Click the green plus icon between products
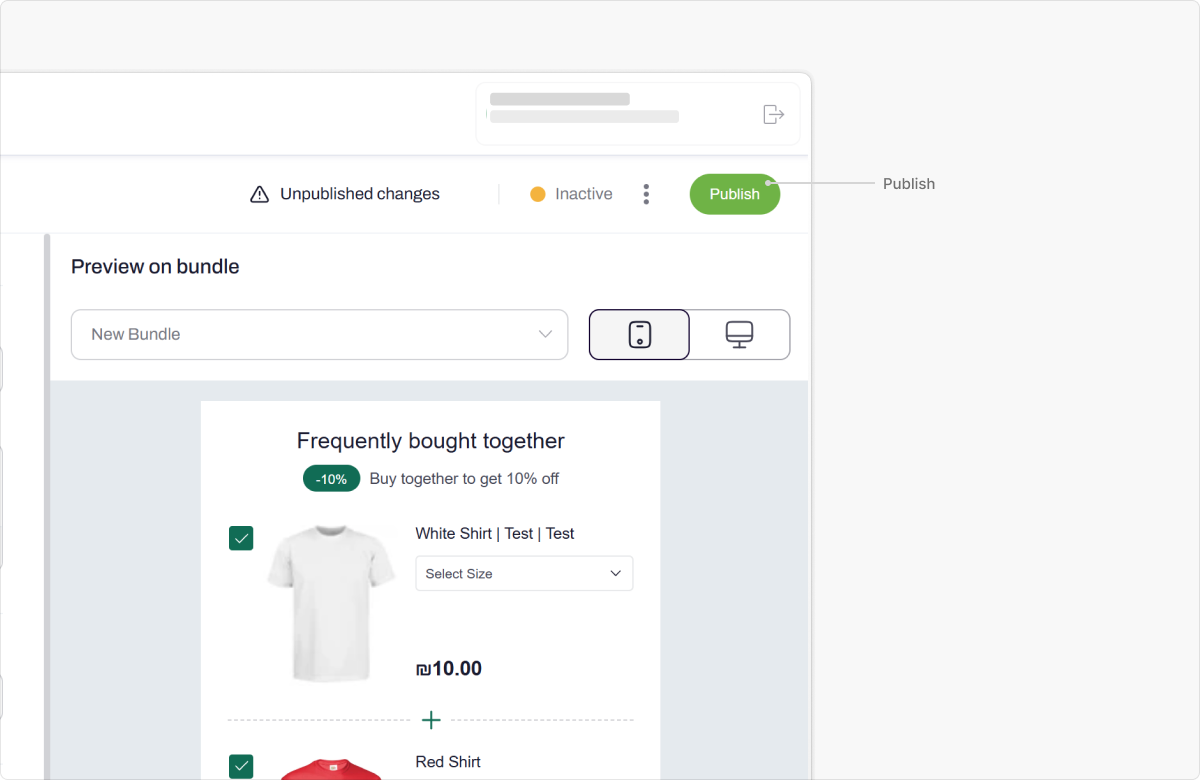Screen dimensions: 1200x780 click(431, 720)
